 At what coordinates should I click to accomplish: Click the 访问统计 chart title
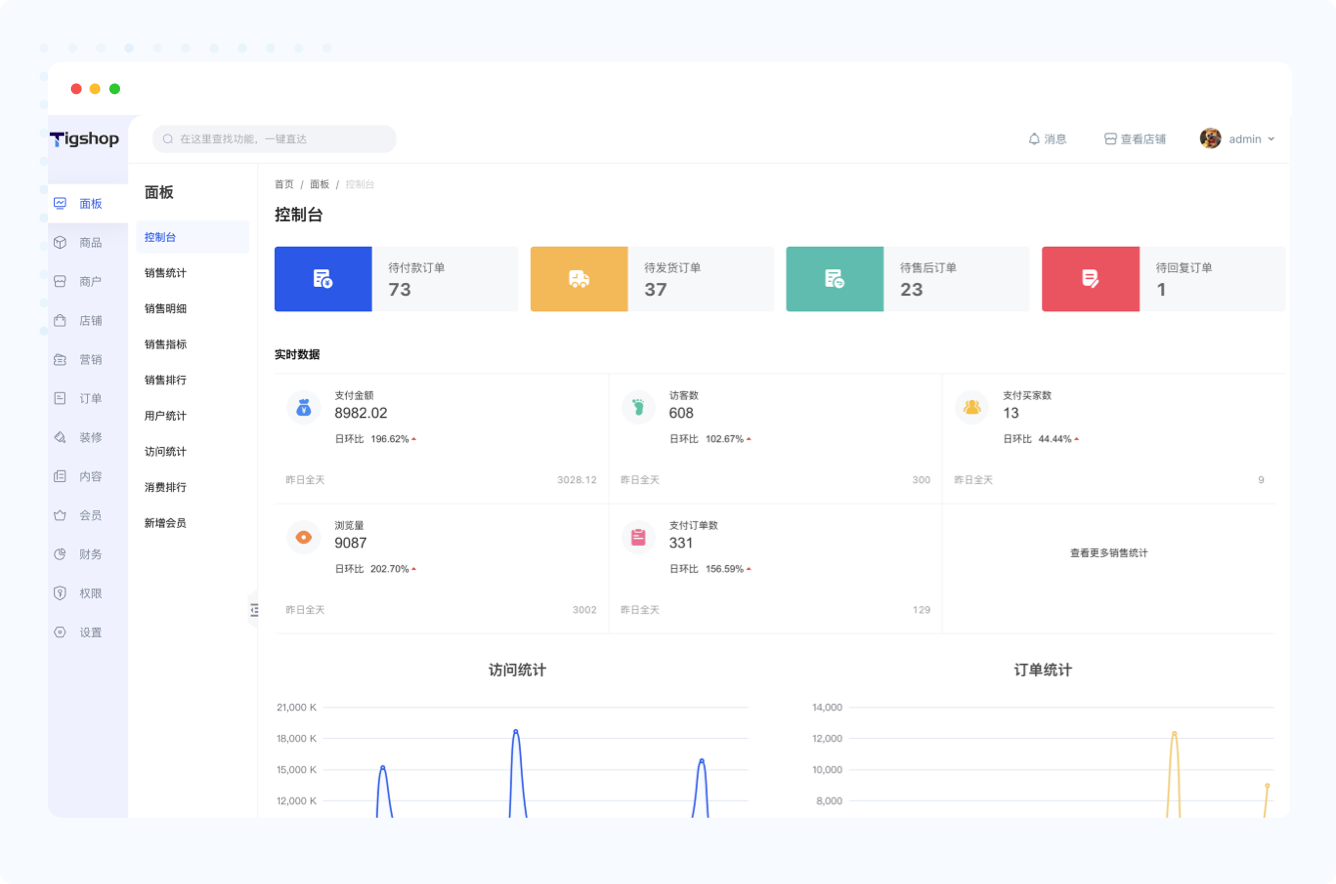pyautogui.click(x=517, y=670)
